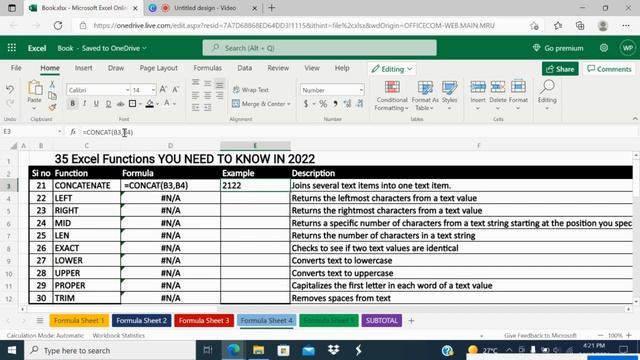Open the Formulas ribbon tab
This screenshot has width=640, height=360.
[207, 68]
